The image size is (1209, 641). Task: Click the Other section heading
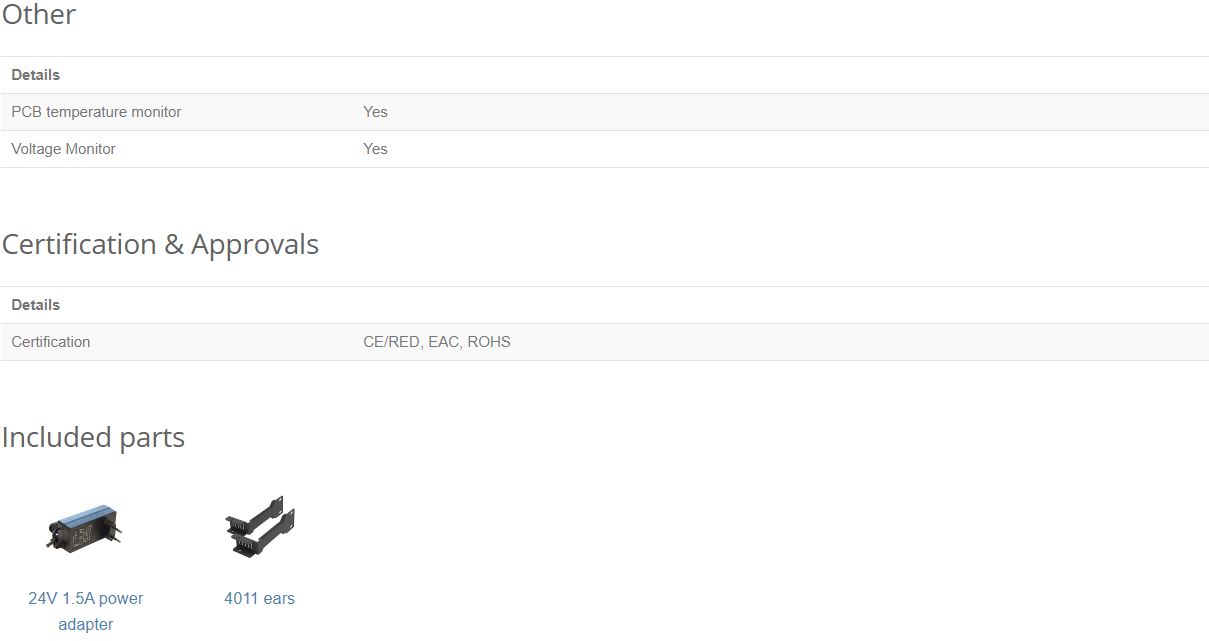pyautogui.click(x=38, y=14)
